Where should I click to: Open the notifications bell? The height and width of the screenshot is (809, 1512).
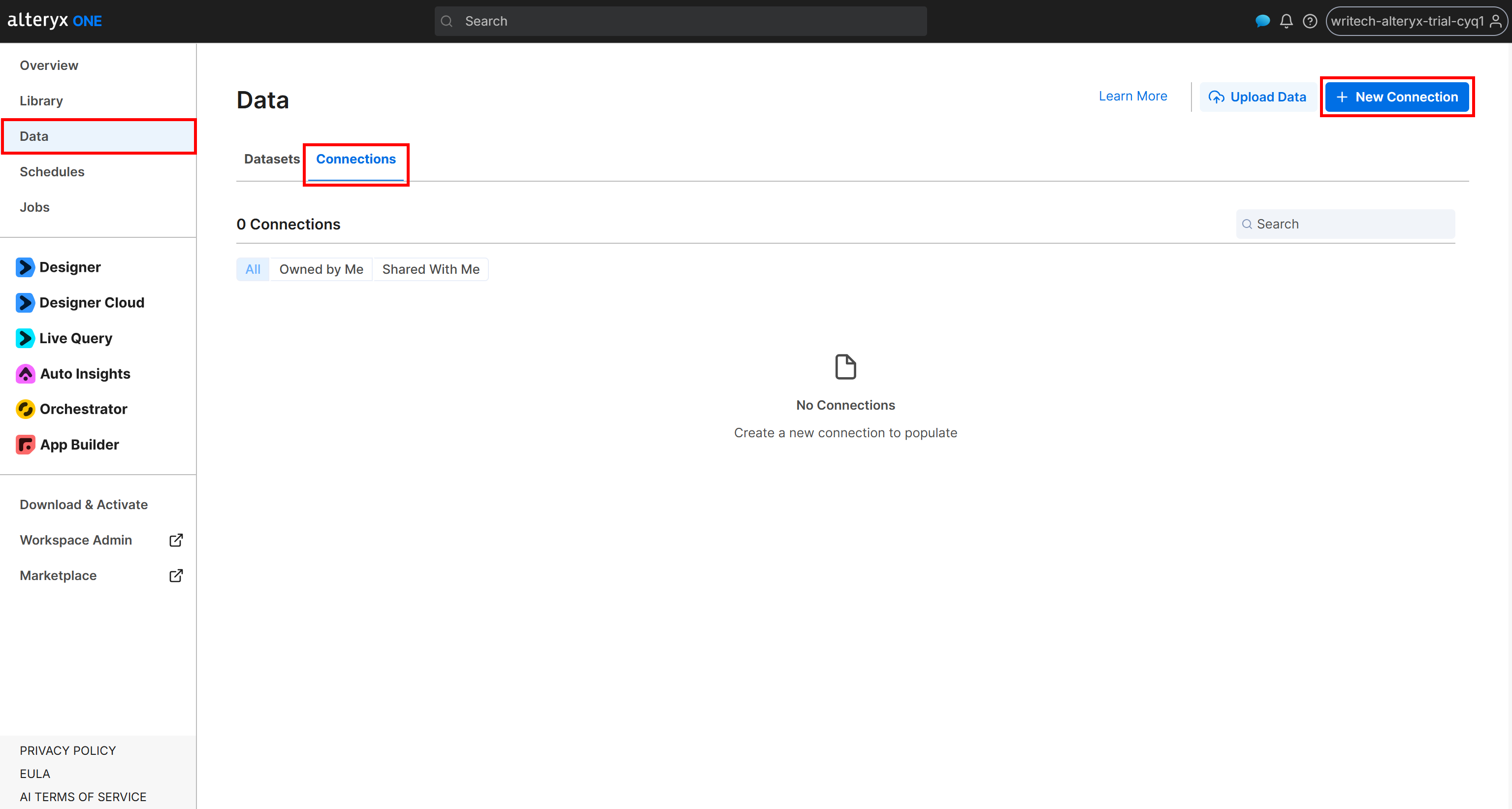pyautogui.click(x=1286, y=21)
